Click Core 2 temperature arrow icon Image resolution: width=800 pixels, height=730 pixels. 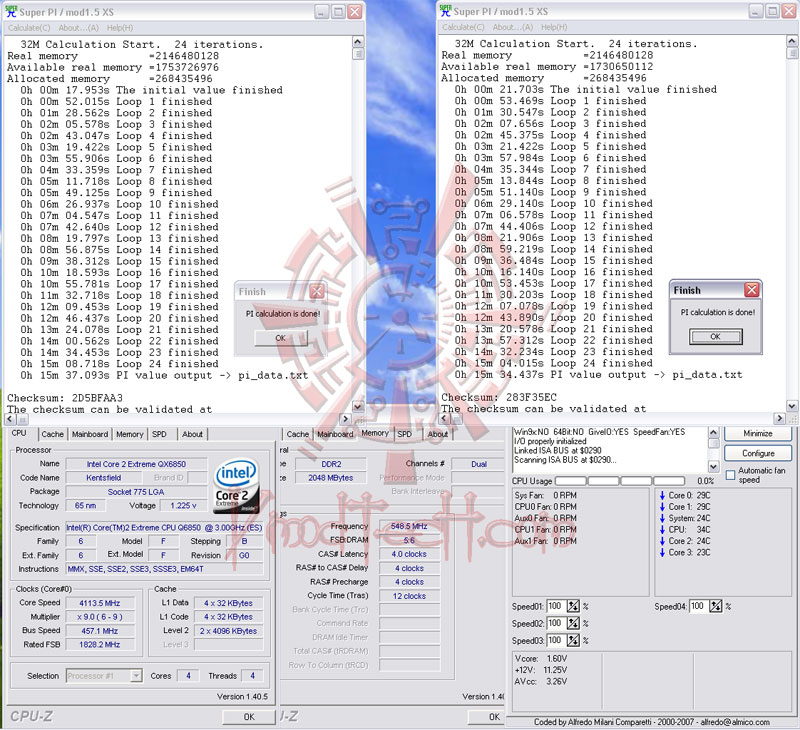(662, 541)
